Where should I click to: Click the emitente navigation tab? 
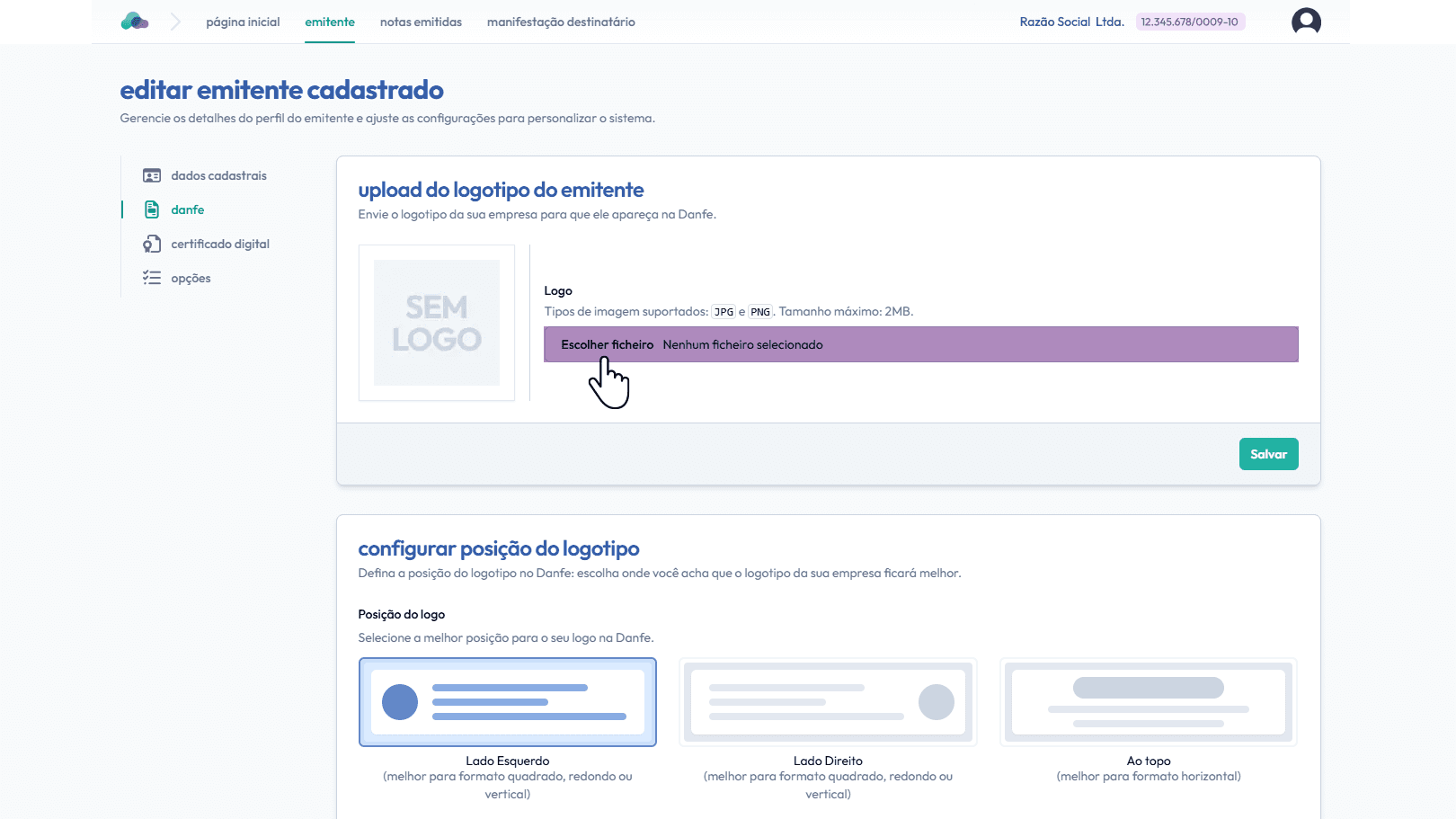(330, 22)
